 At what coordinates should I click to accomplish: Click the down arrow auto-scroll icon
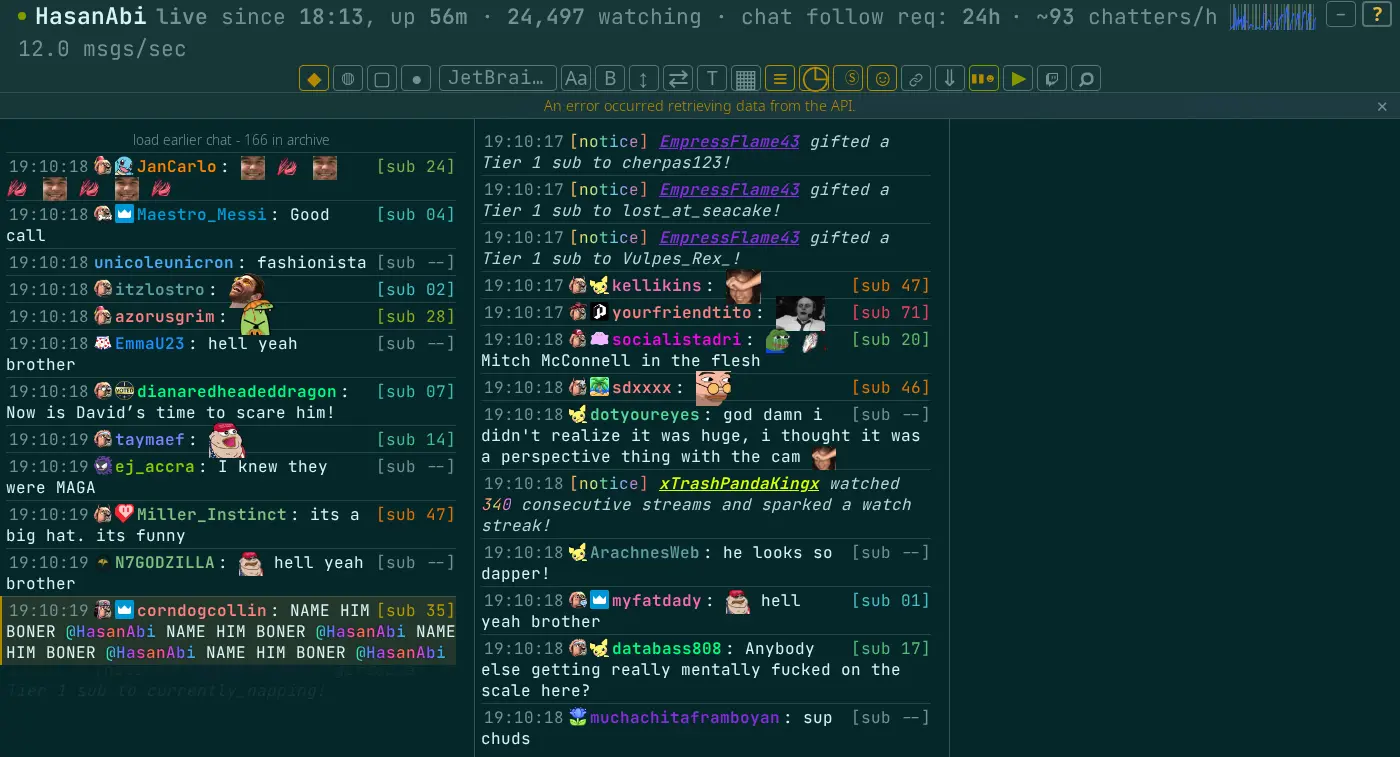coord(950,78)
